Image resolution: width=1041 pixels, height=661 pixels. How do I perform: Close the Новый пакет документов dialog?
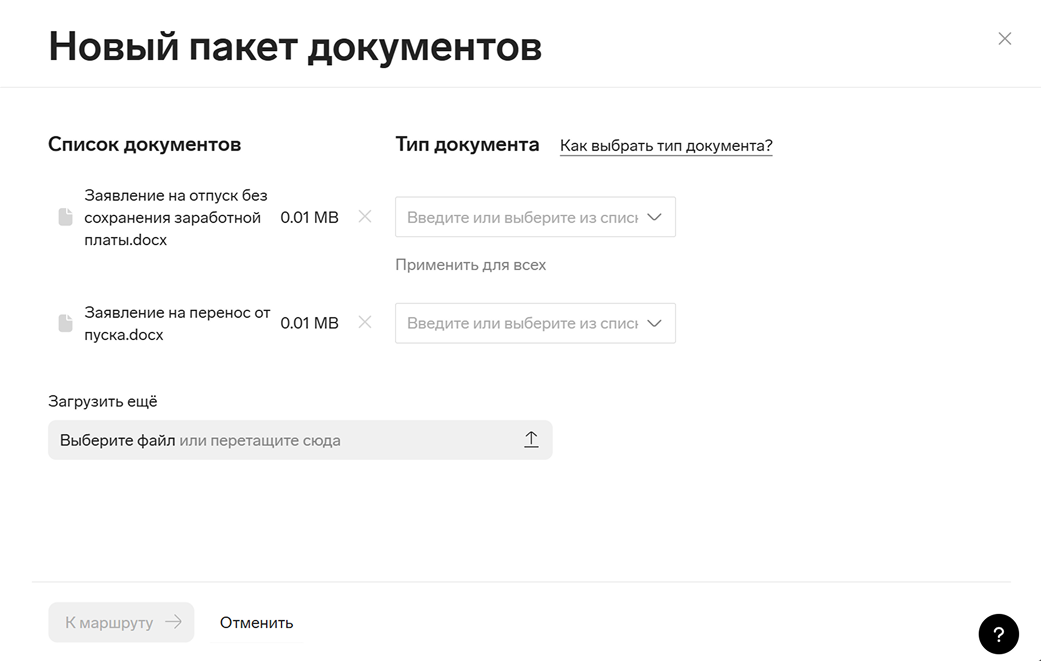click(1004, 39)
